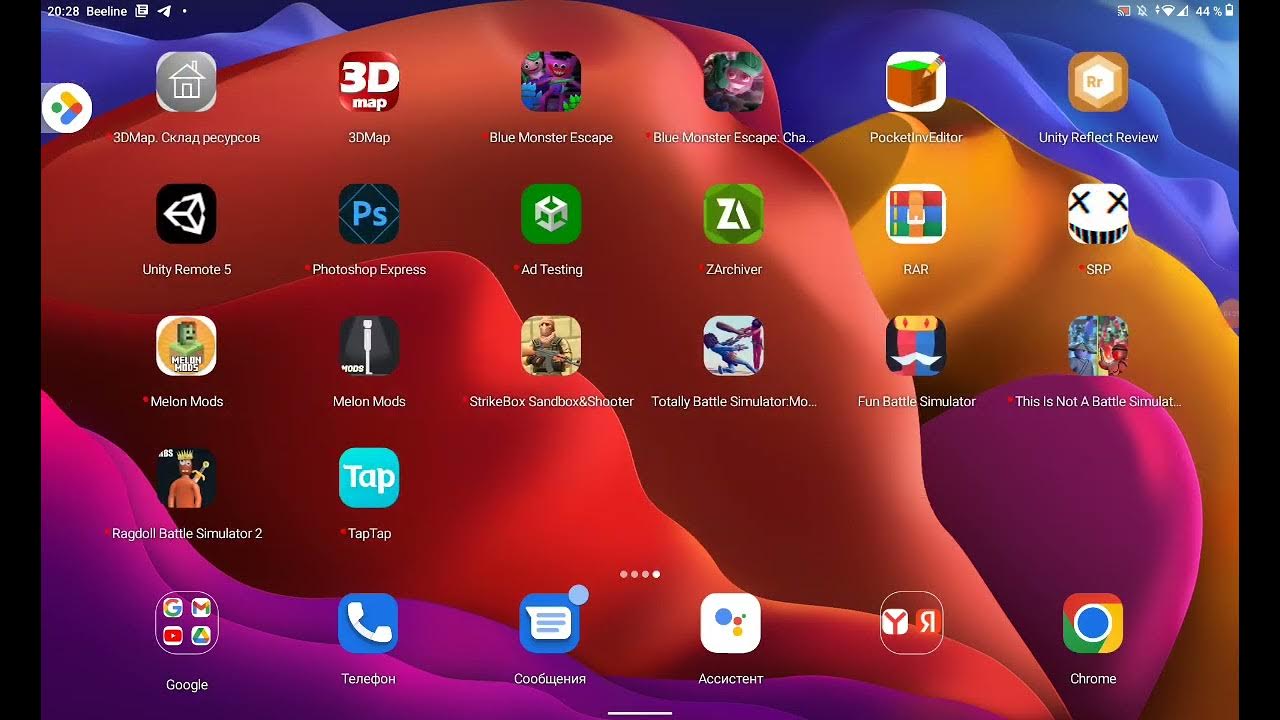The width and height of the screenshot is (1280, 720).
Task: Launch Chrome browser
Action: click(1093, 623)
